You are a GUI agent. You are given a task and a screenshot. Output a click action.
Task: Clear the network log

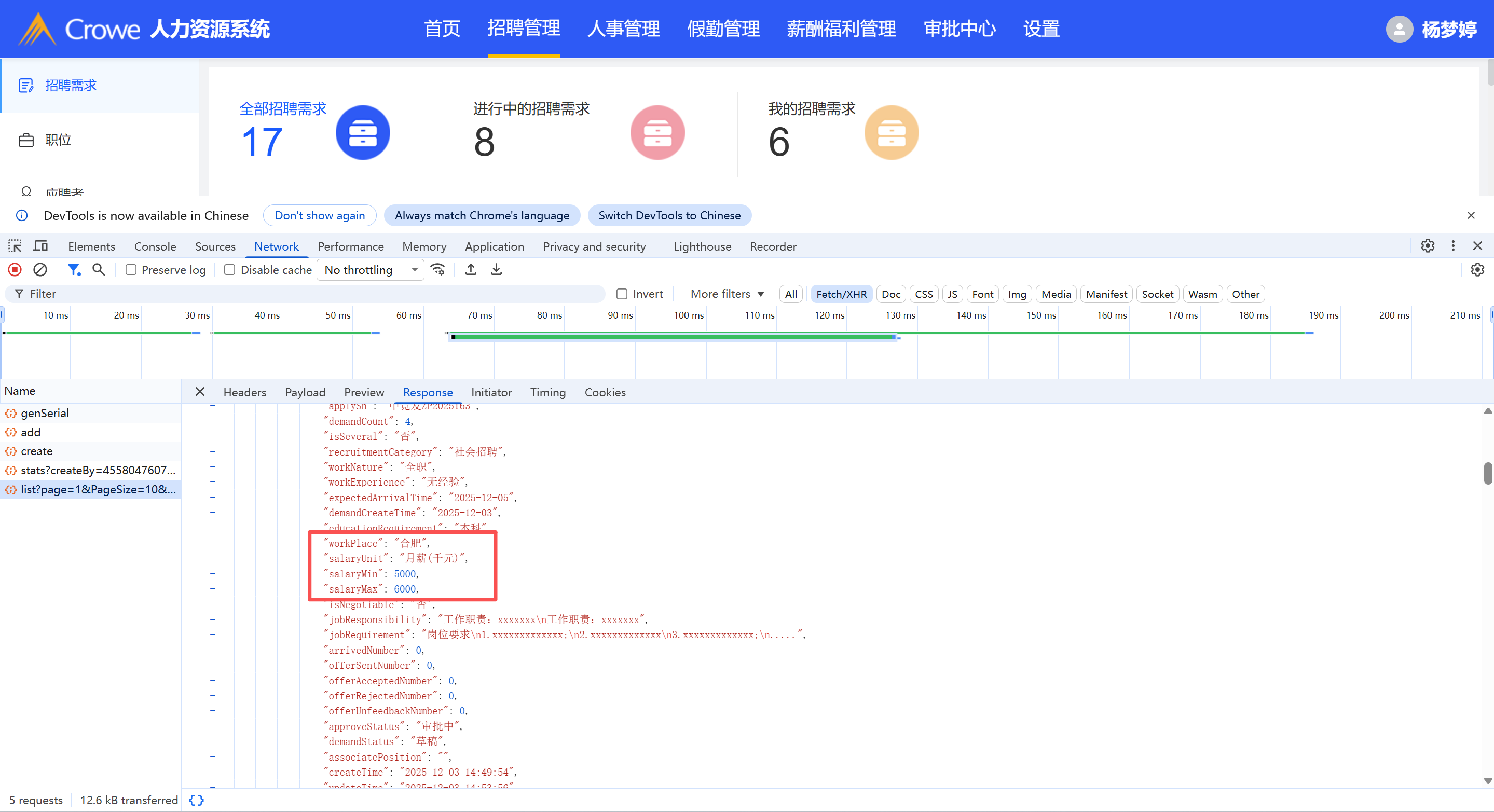40,270
